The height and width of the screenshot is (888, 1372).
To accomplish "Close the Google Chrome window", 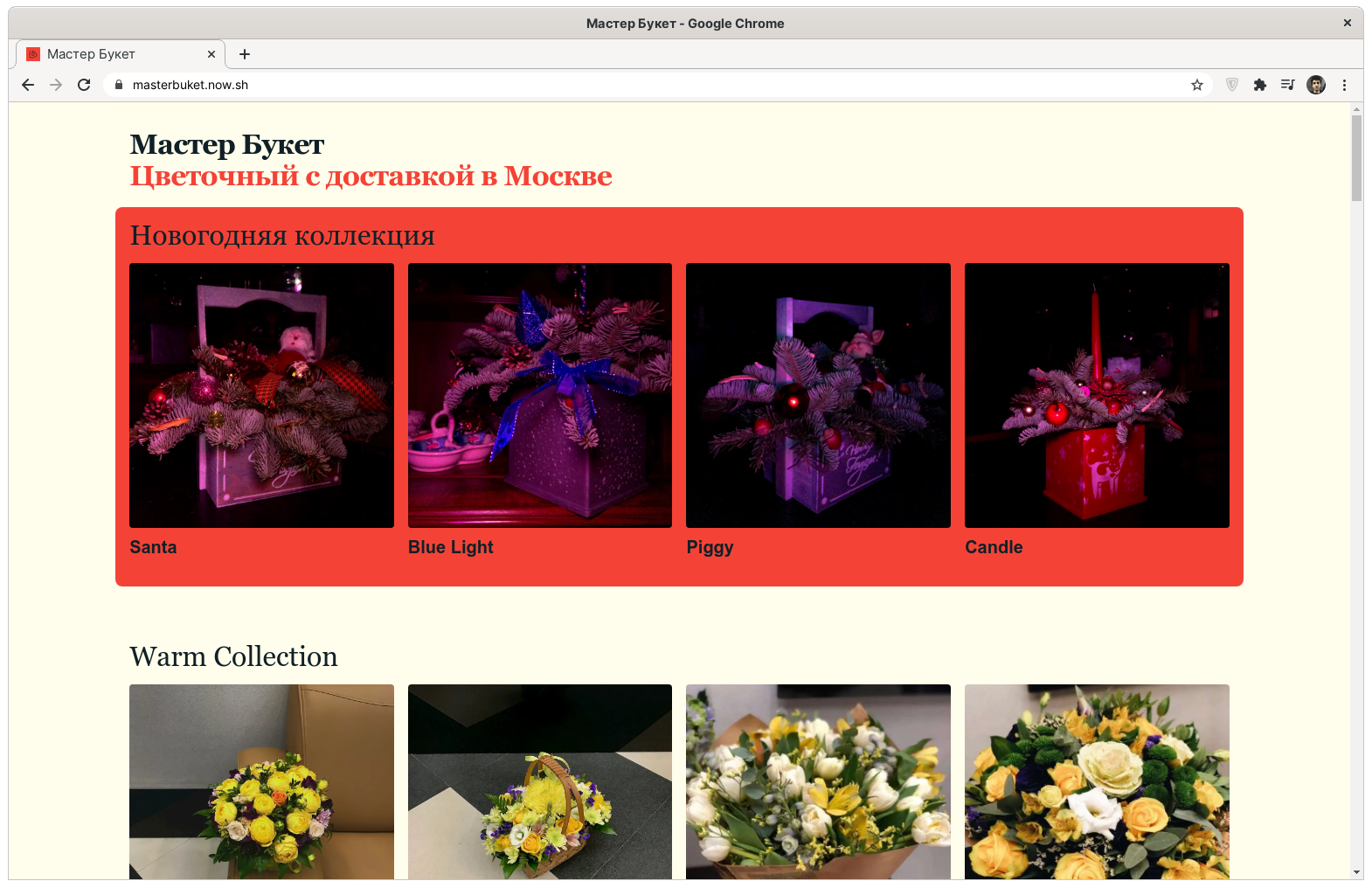I will pos(1348,24).
